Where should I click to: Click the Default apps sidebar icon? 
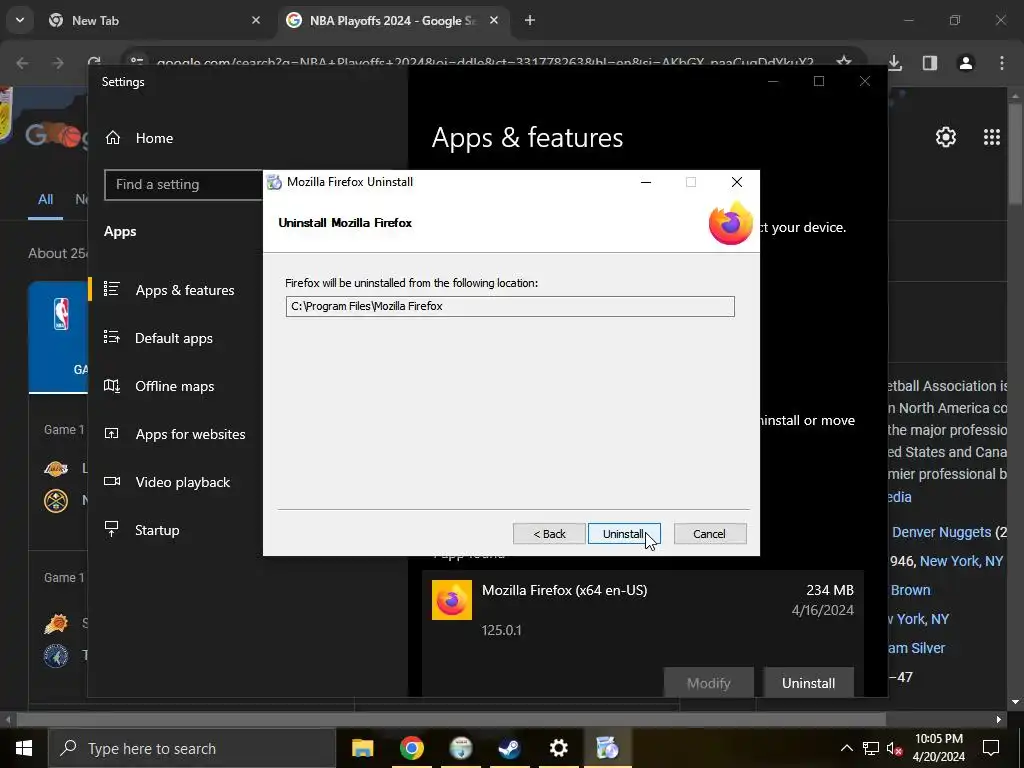[112, 337]
